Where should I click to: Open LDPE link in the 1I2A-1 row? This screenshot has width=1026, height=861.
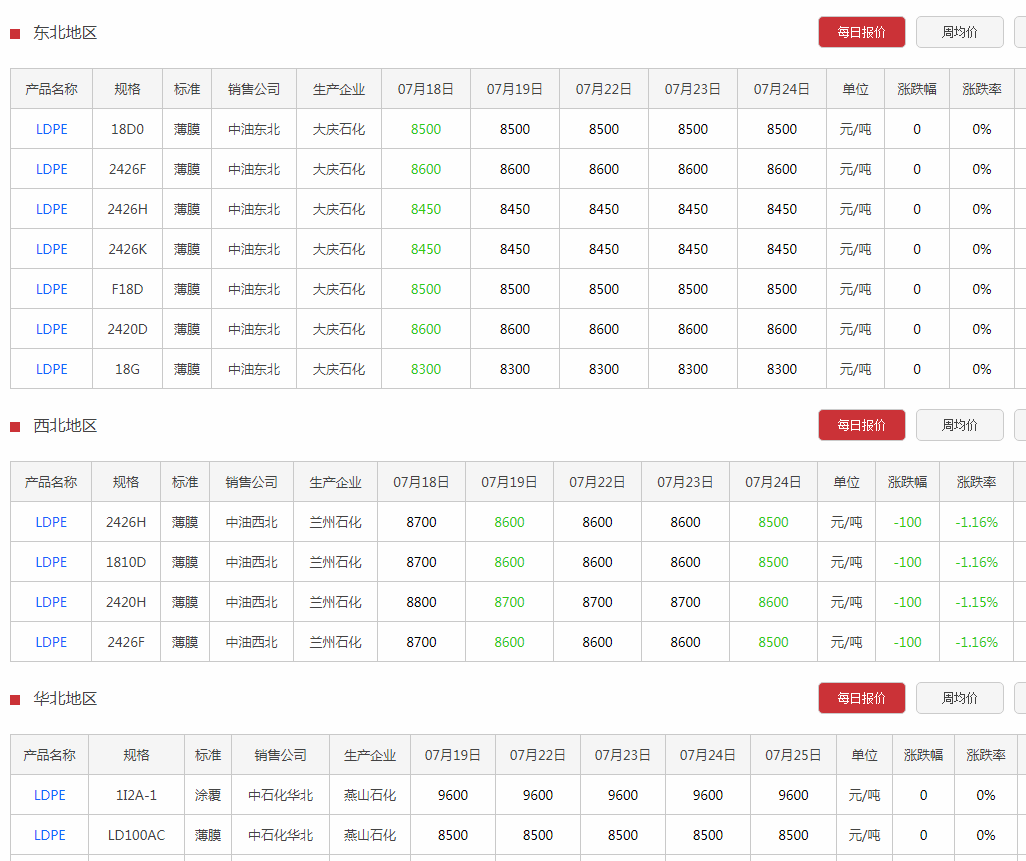coord(50,795)
